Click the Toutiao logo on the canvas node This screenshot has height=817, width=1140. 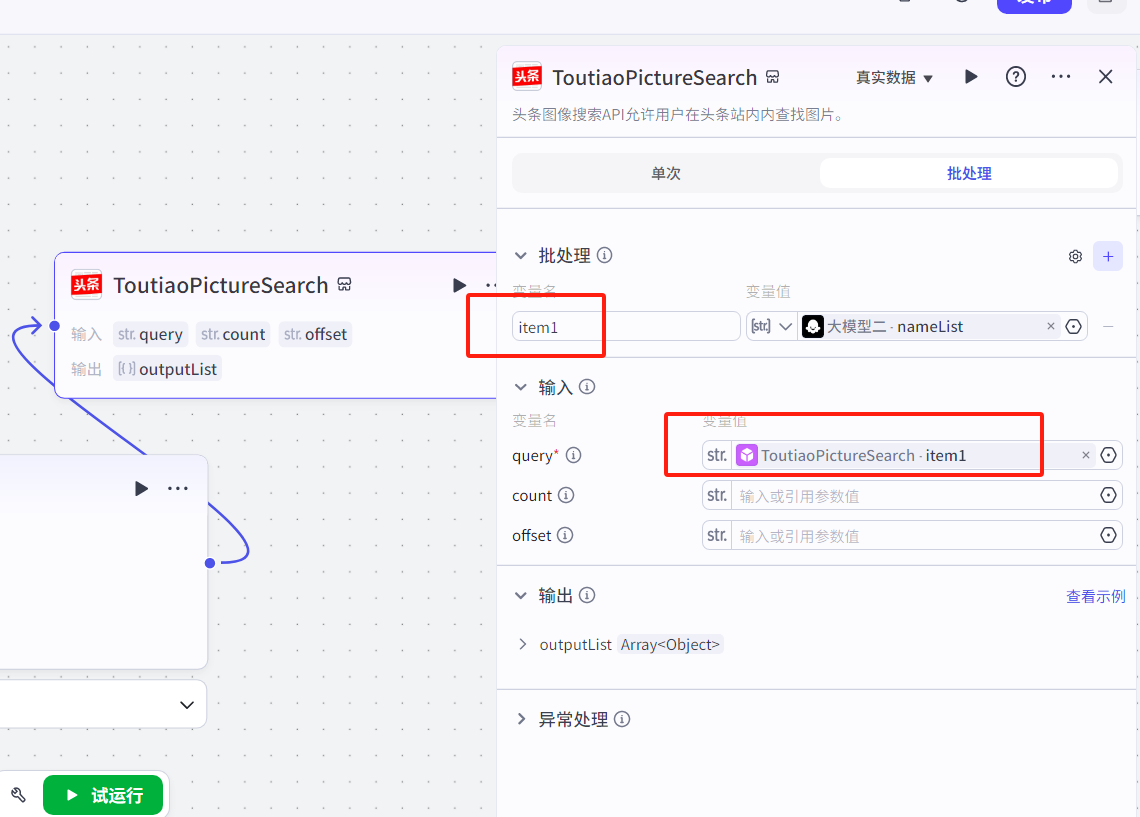[x=87, y=284]
